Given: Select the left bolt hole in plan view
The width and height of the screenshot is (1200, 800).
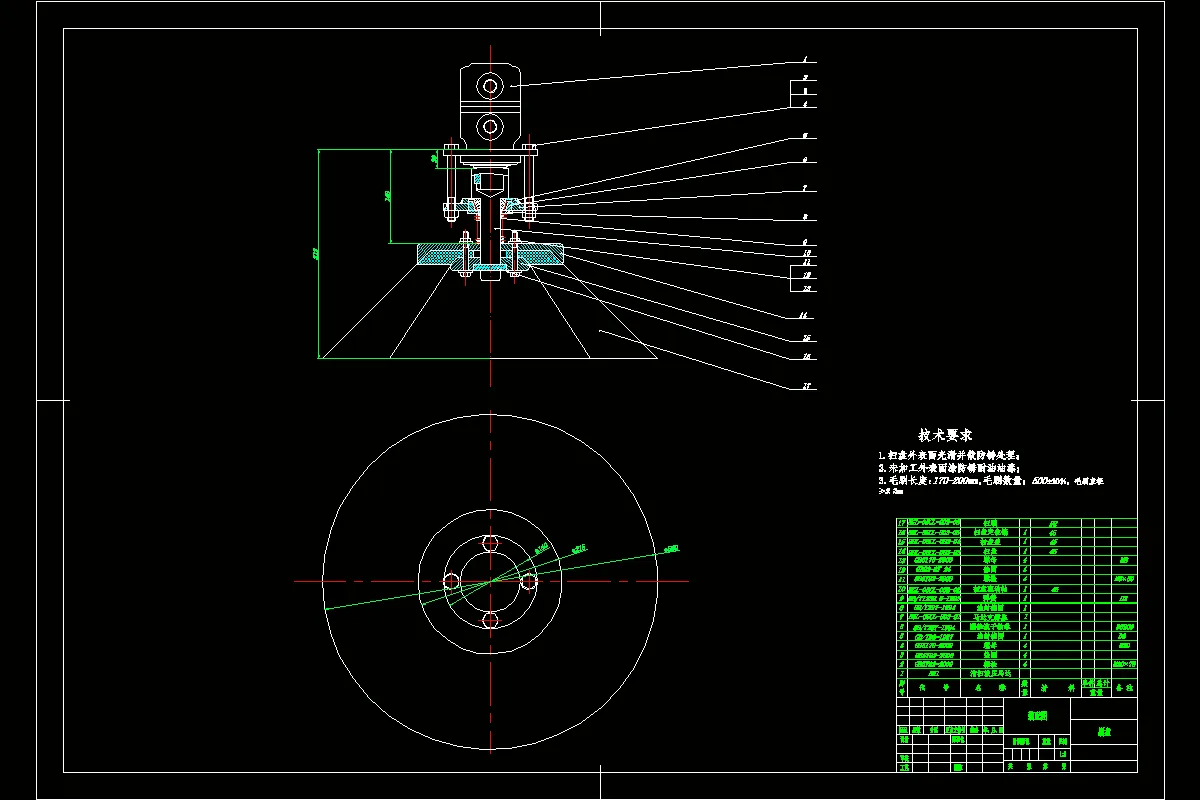Looking at the screenshot, I should click(450, 581).
